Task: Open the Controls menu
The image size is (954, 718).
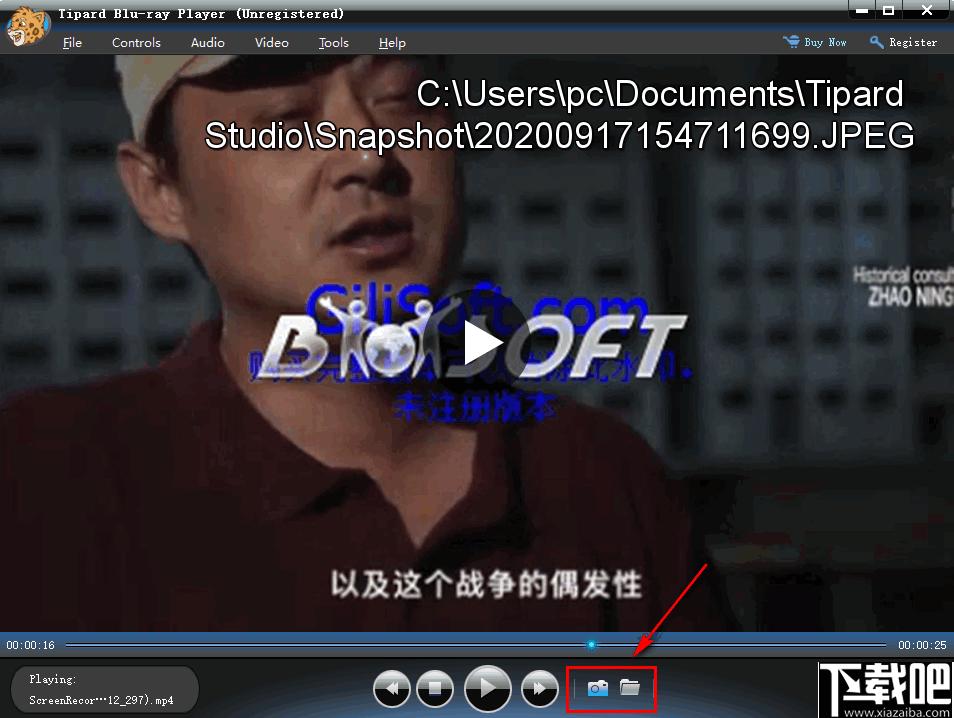Action: [x=136, y=43]
